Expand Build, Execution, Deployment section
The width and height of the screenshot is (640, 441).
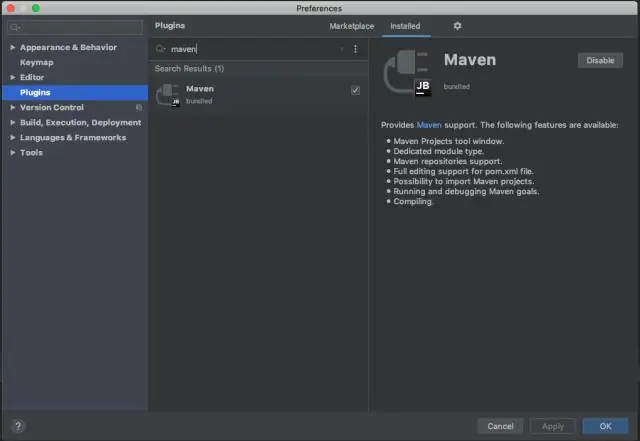[13, 122]
